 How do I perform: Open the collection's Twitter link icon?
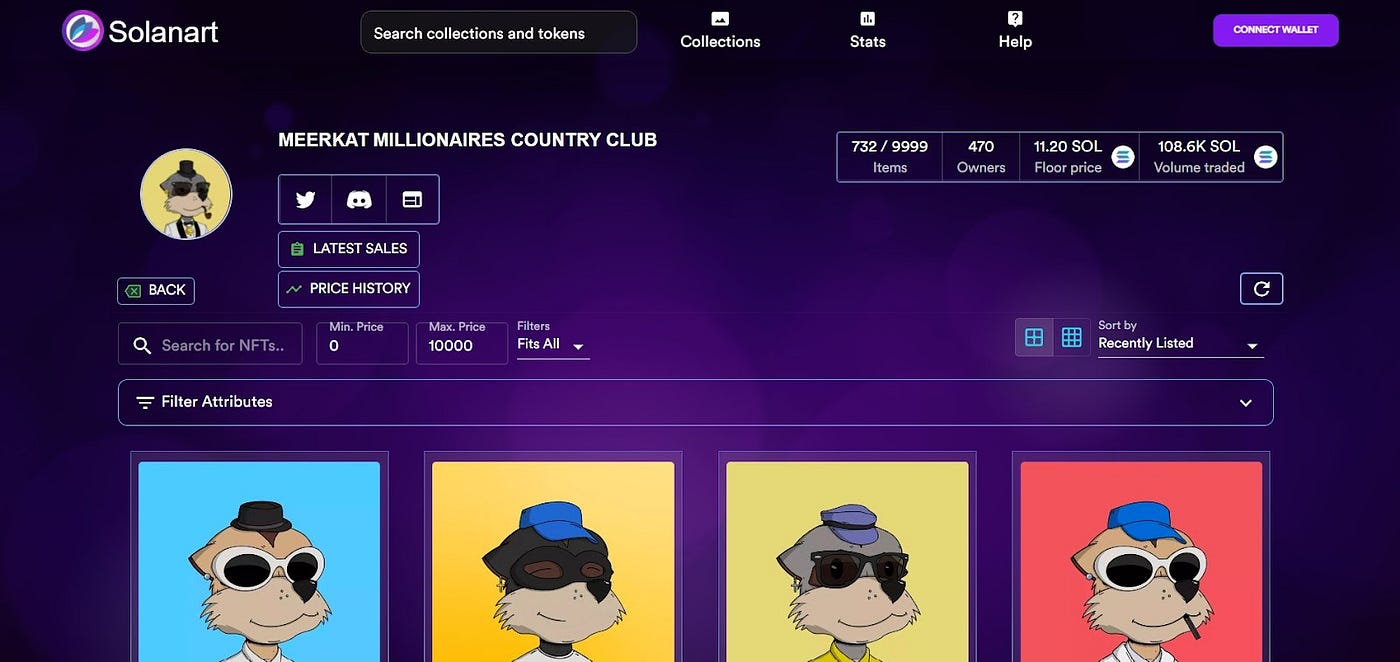point(306,200)
